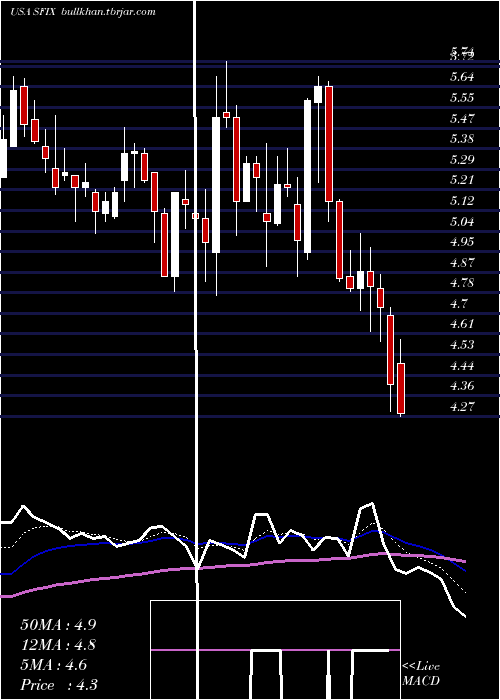Click the 5.12 price axis label
The image size is (500, 700).
coord(462,201)
